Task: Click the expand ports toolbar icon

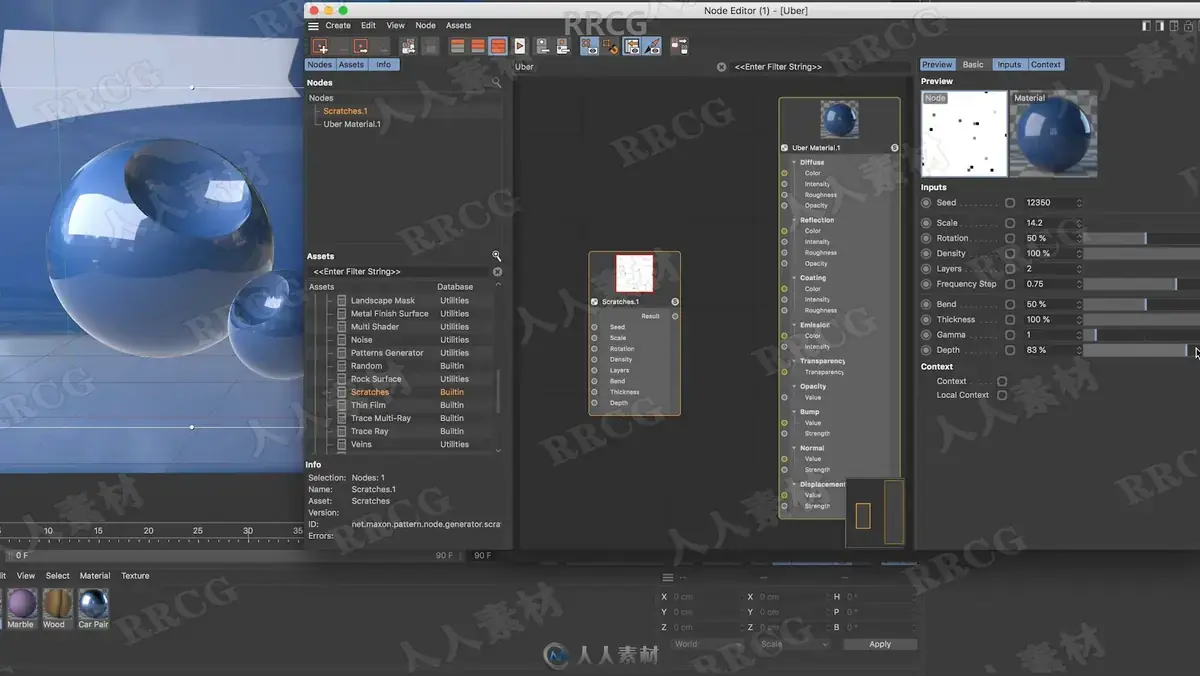Action: (x=563, y=46)
